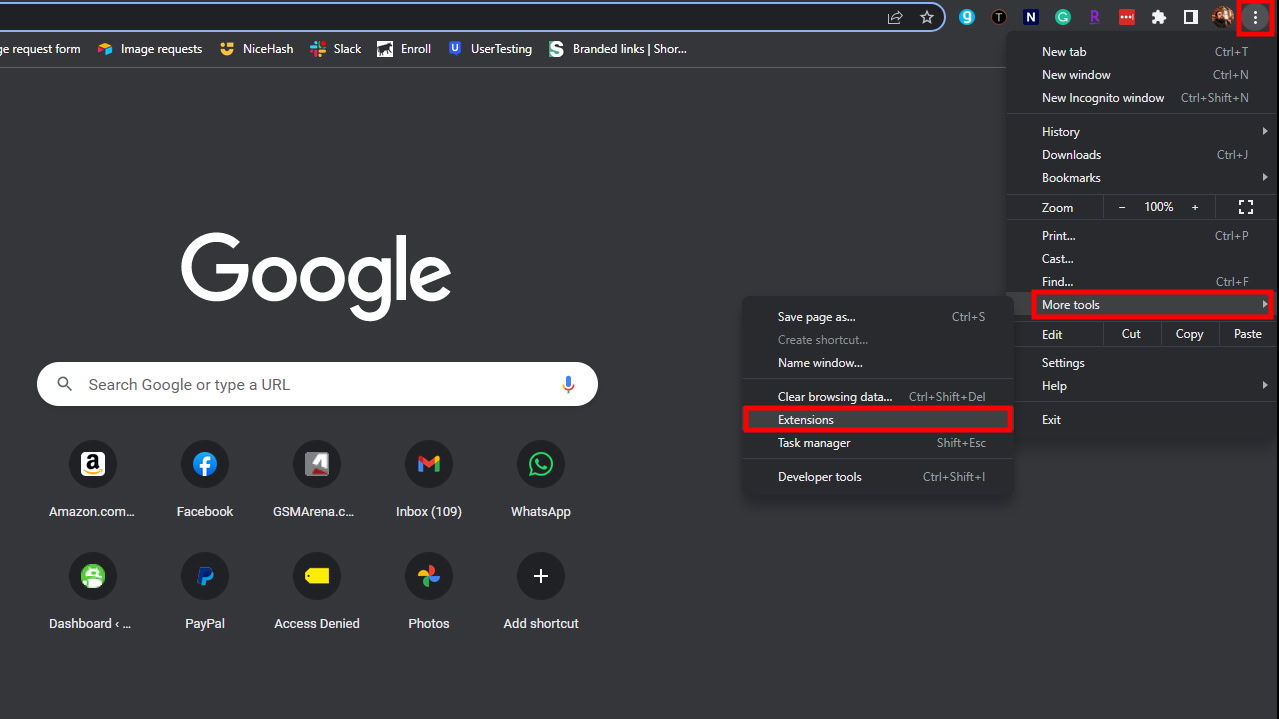Choose Find... in the menu

1141,282
